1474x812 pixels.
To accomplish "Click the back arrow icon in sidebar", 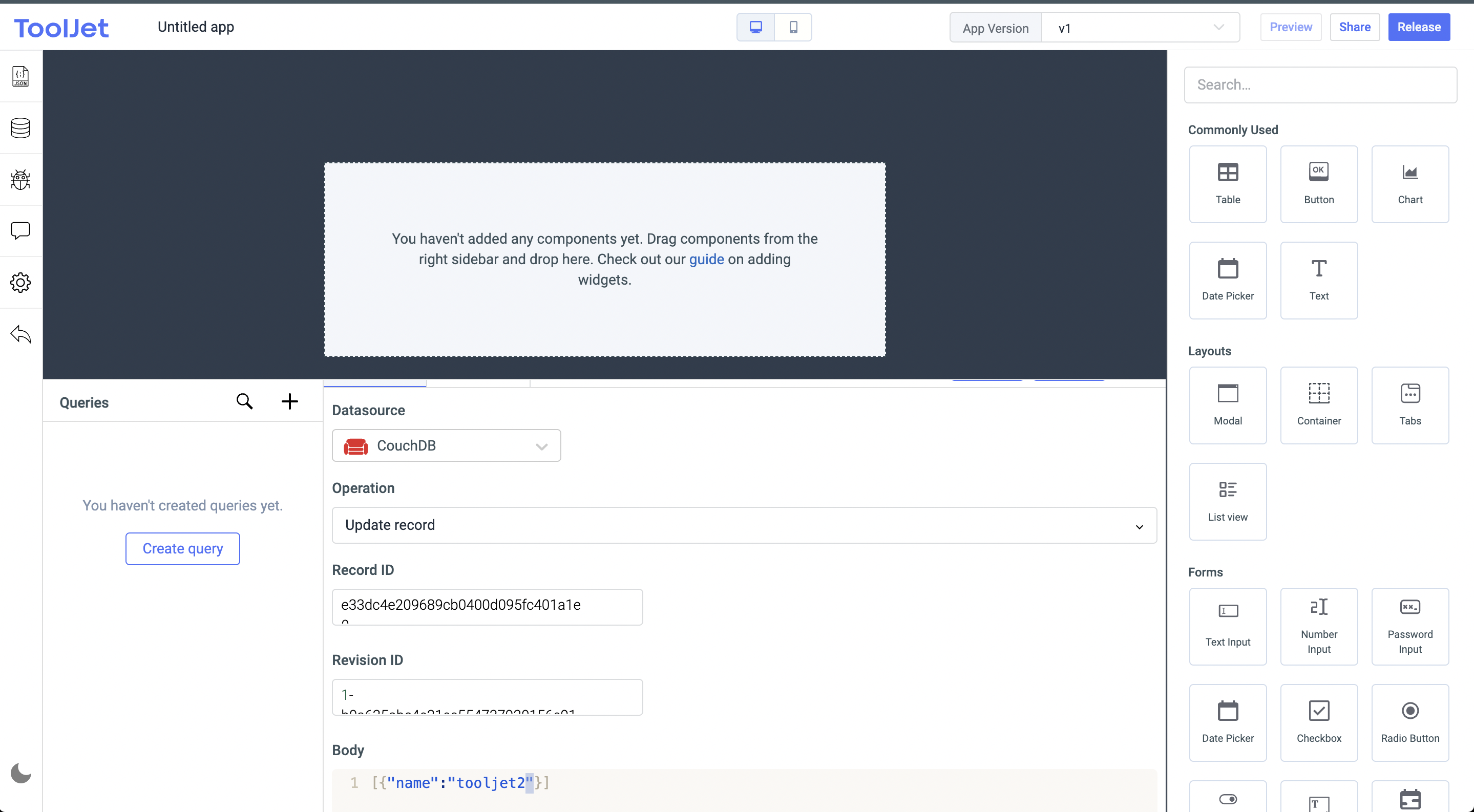I will [x=20, y=334].
